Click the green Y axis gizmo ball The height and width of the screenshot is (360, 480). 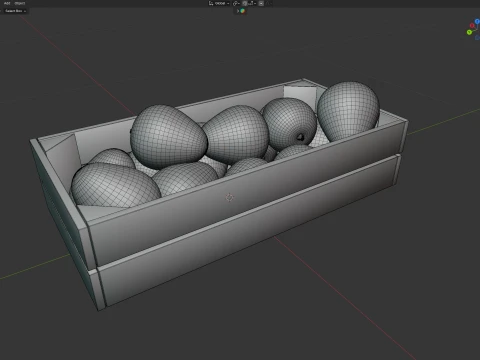(x=469, y=32)
